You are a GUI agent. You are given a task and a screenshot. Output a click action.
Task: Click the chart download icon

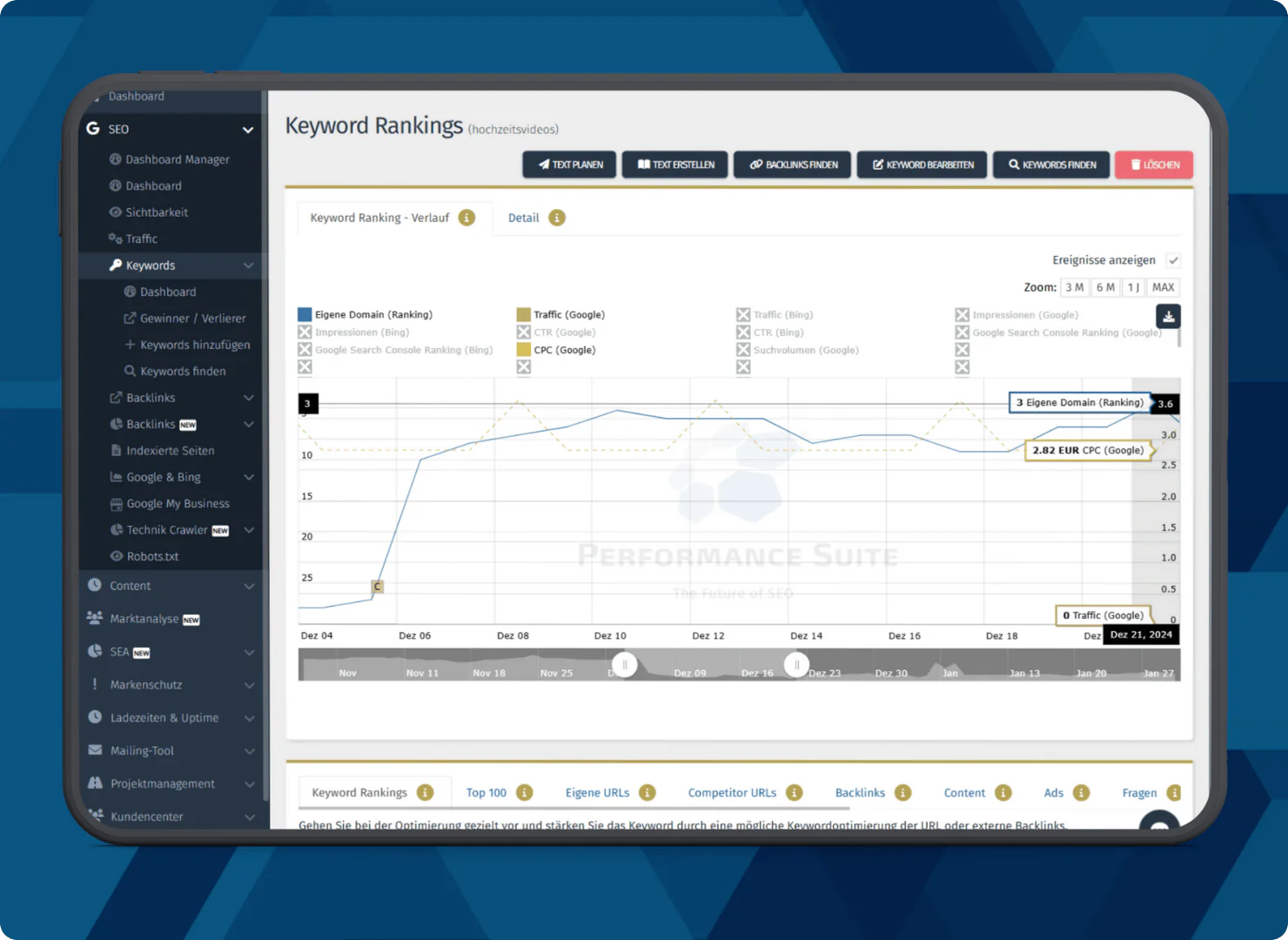(x=1168, y=317)
